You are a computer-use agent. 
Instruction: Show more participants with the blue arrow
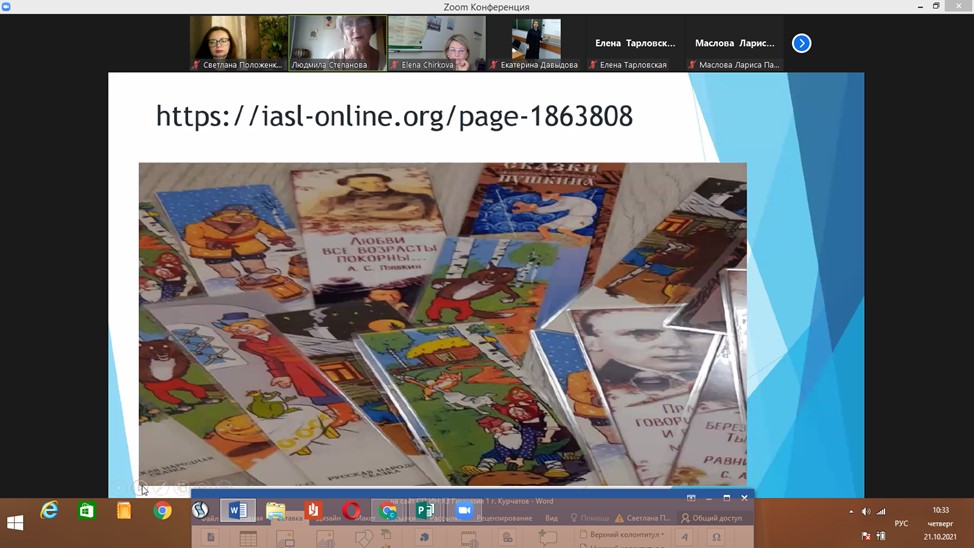coord(801,43)
